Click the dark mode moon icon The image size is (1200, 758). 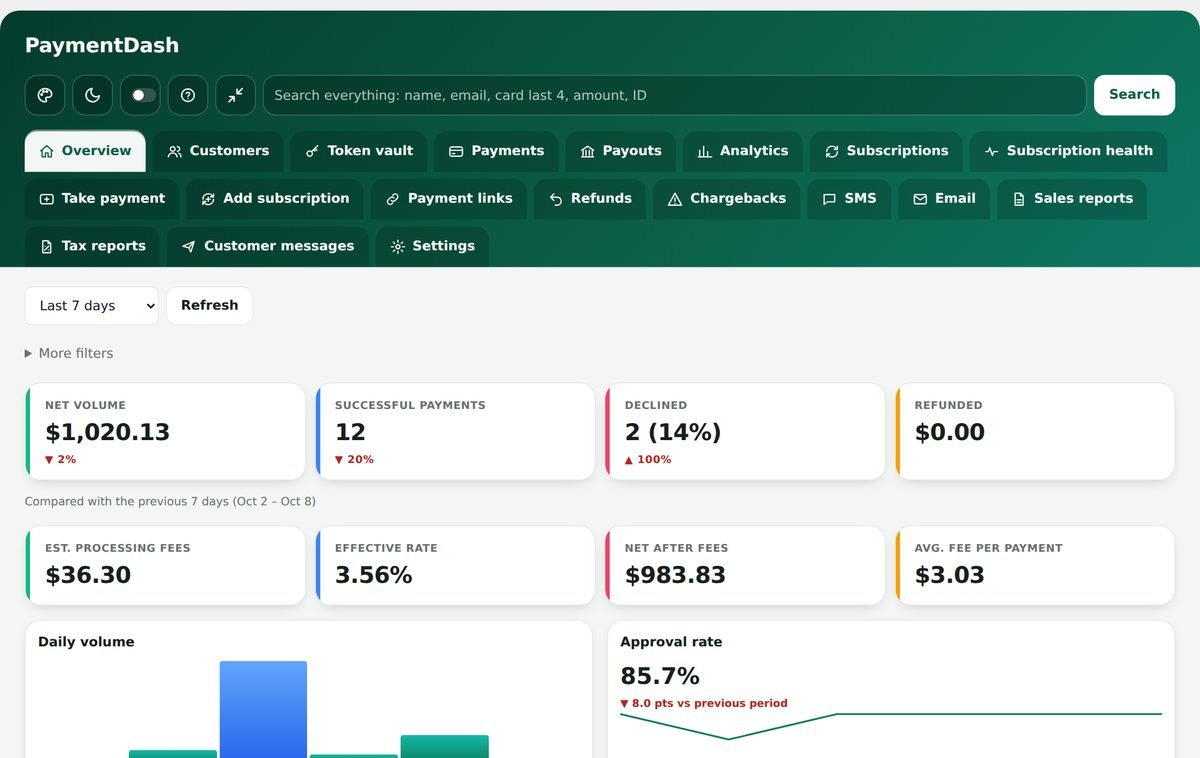tap(93, 95)
